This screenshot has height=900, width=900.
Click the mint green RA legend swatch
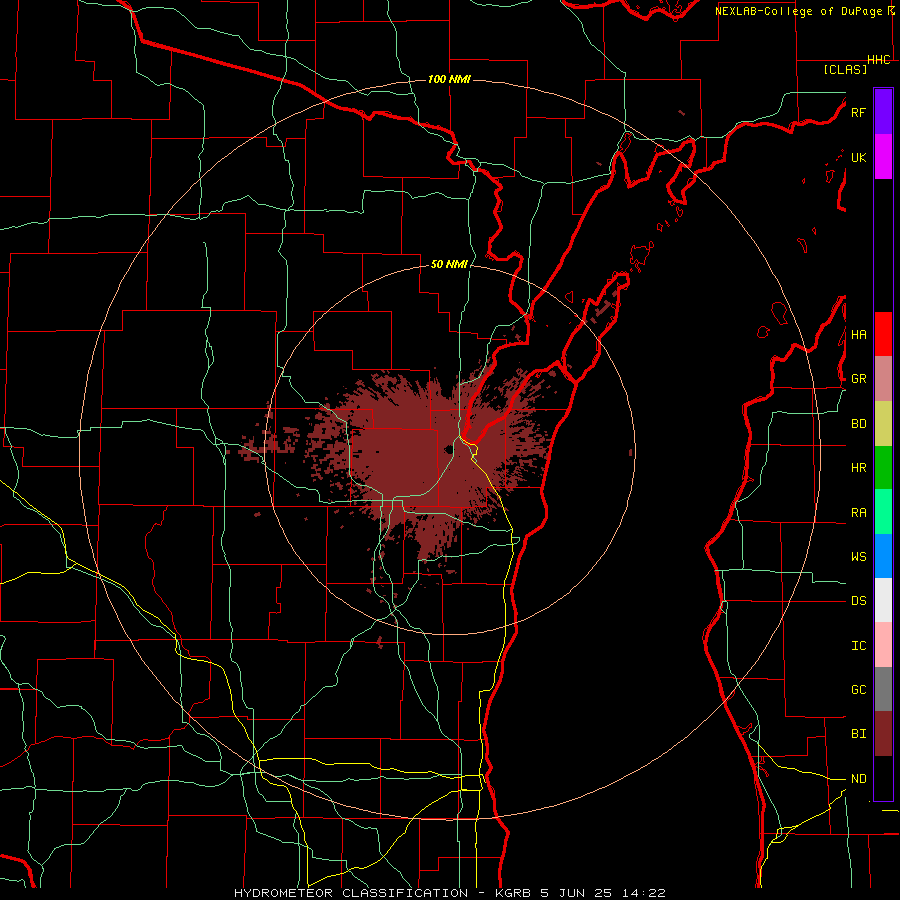(883, 512)
